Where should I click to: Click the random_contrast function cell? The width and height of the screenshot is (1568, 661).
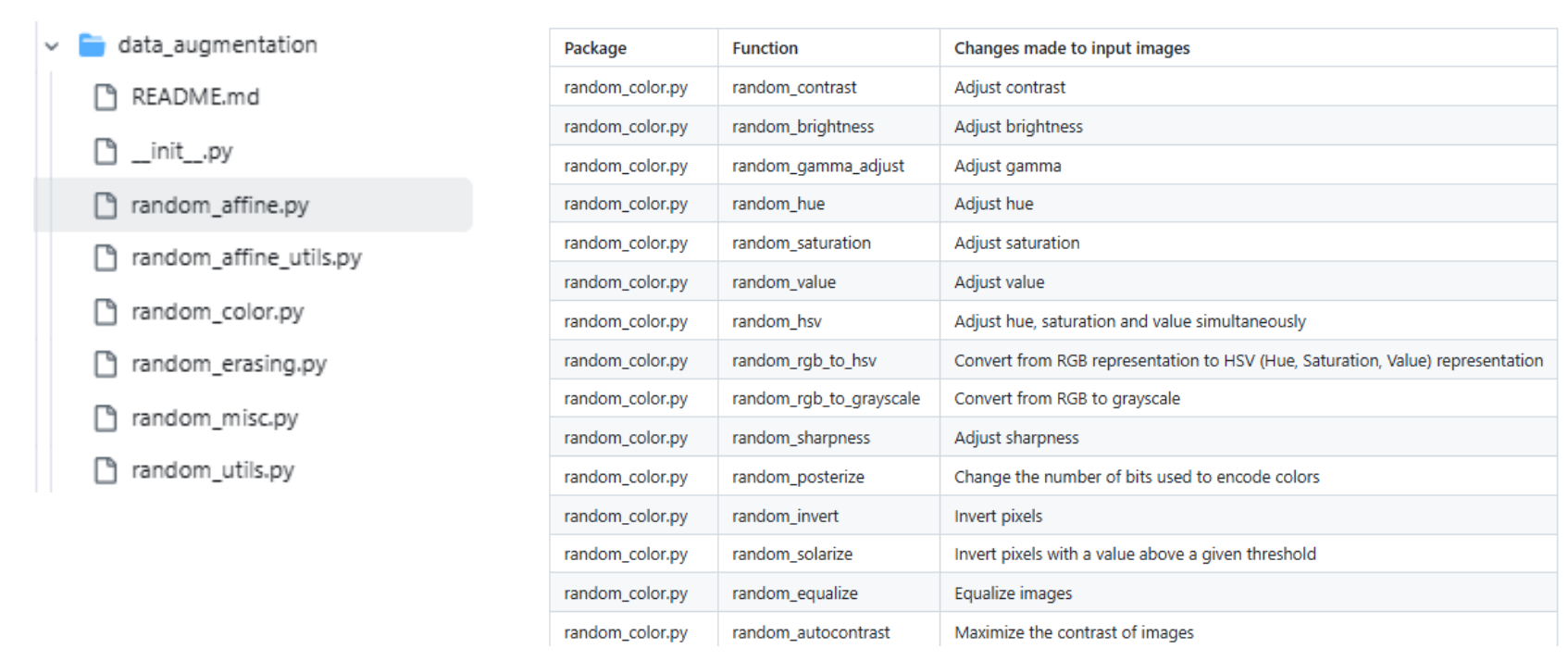click(x=794, y=87)
